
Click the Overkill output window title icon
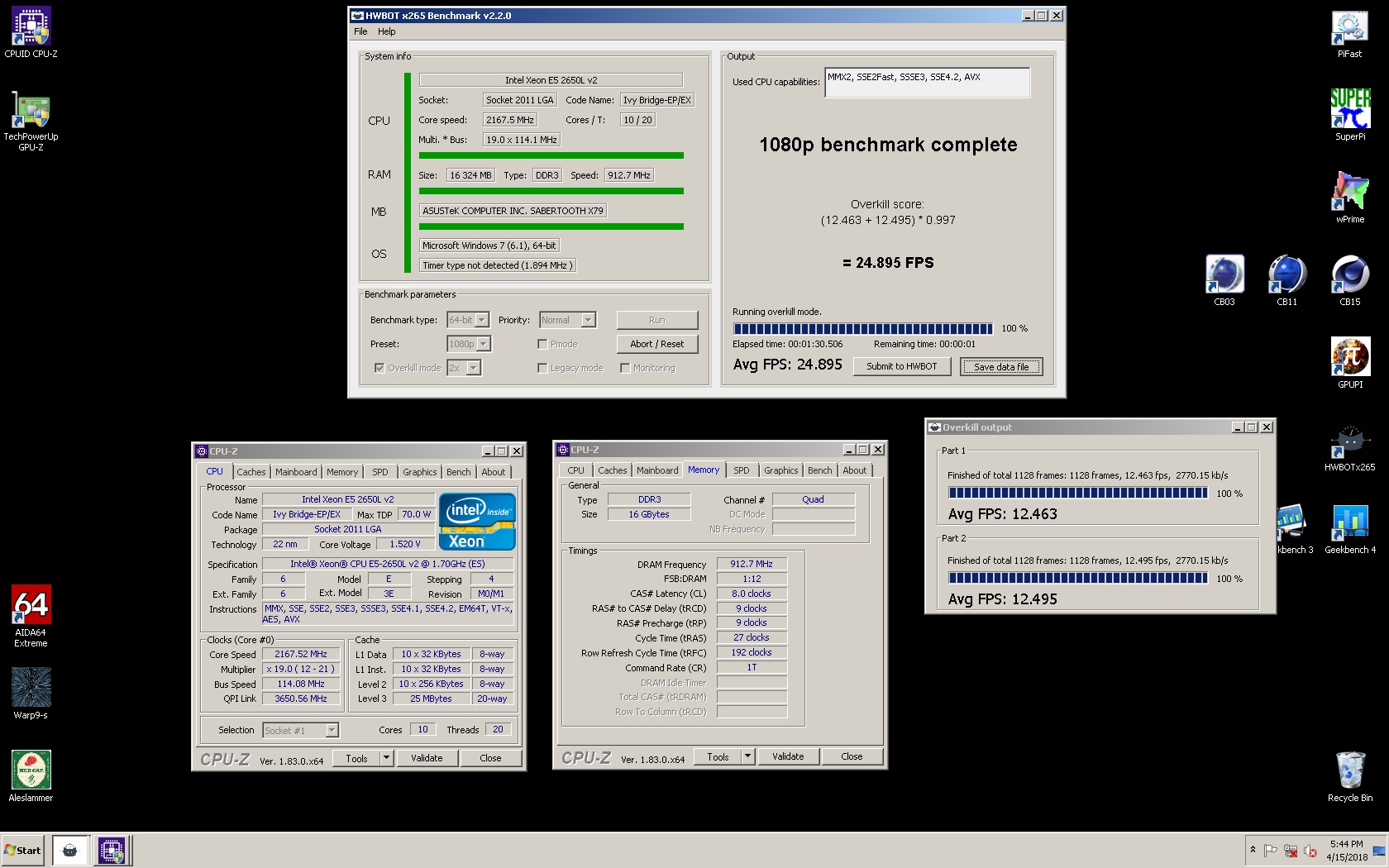click(x=934, y=427)
